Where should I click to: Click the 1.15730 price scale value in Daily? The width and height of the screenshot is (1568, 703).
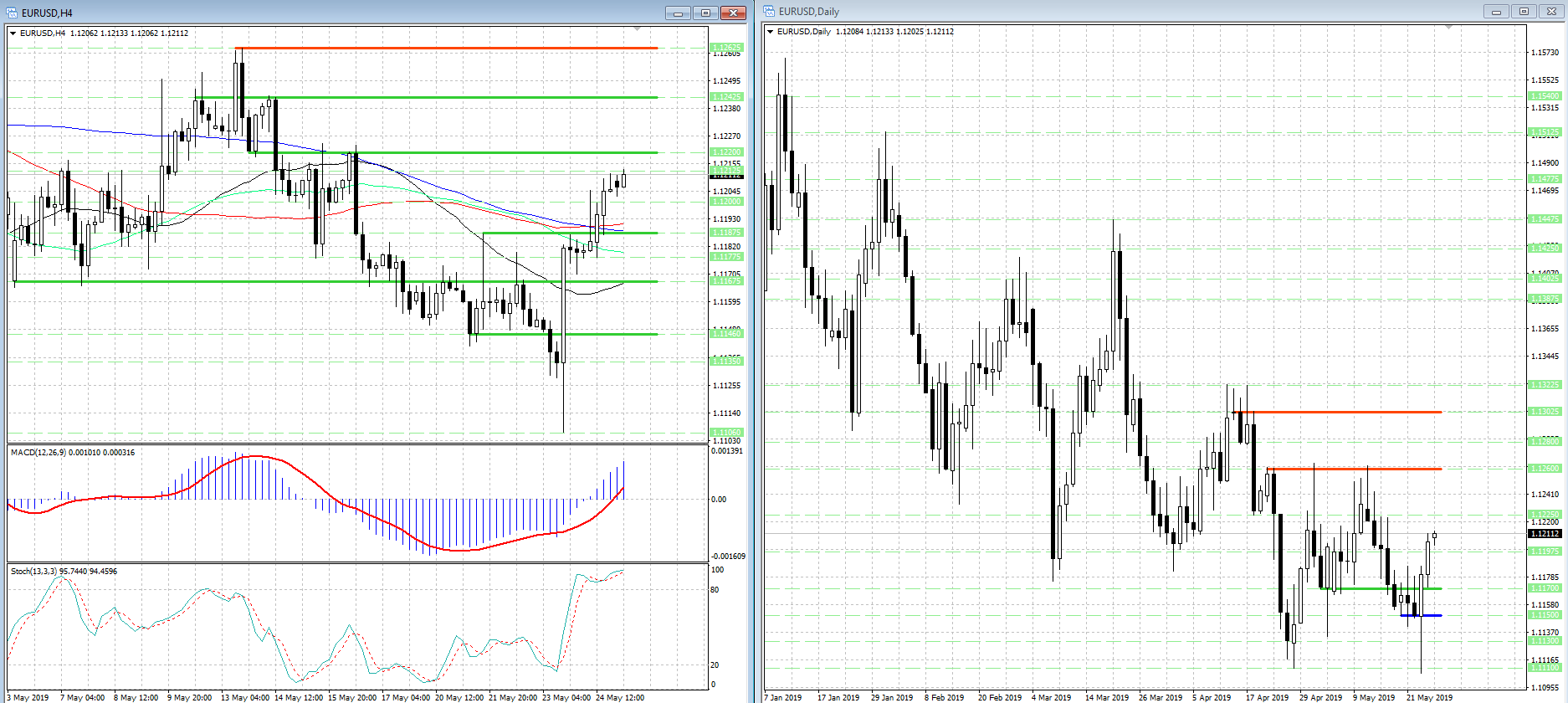[1545, 53]
